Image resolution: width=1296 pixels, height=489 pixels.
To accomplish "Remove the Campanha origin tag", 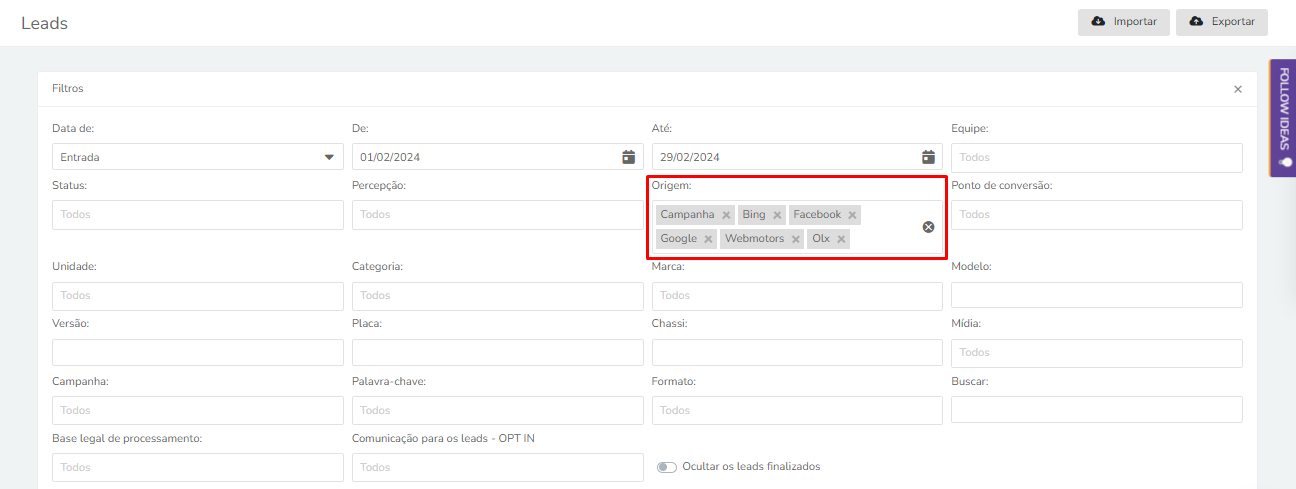I will tap(726, 215).
